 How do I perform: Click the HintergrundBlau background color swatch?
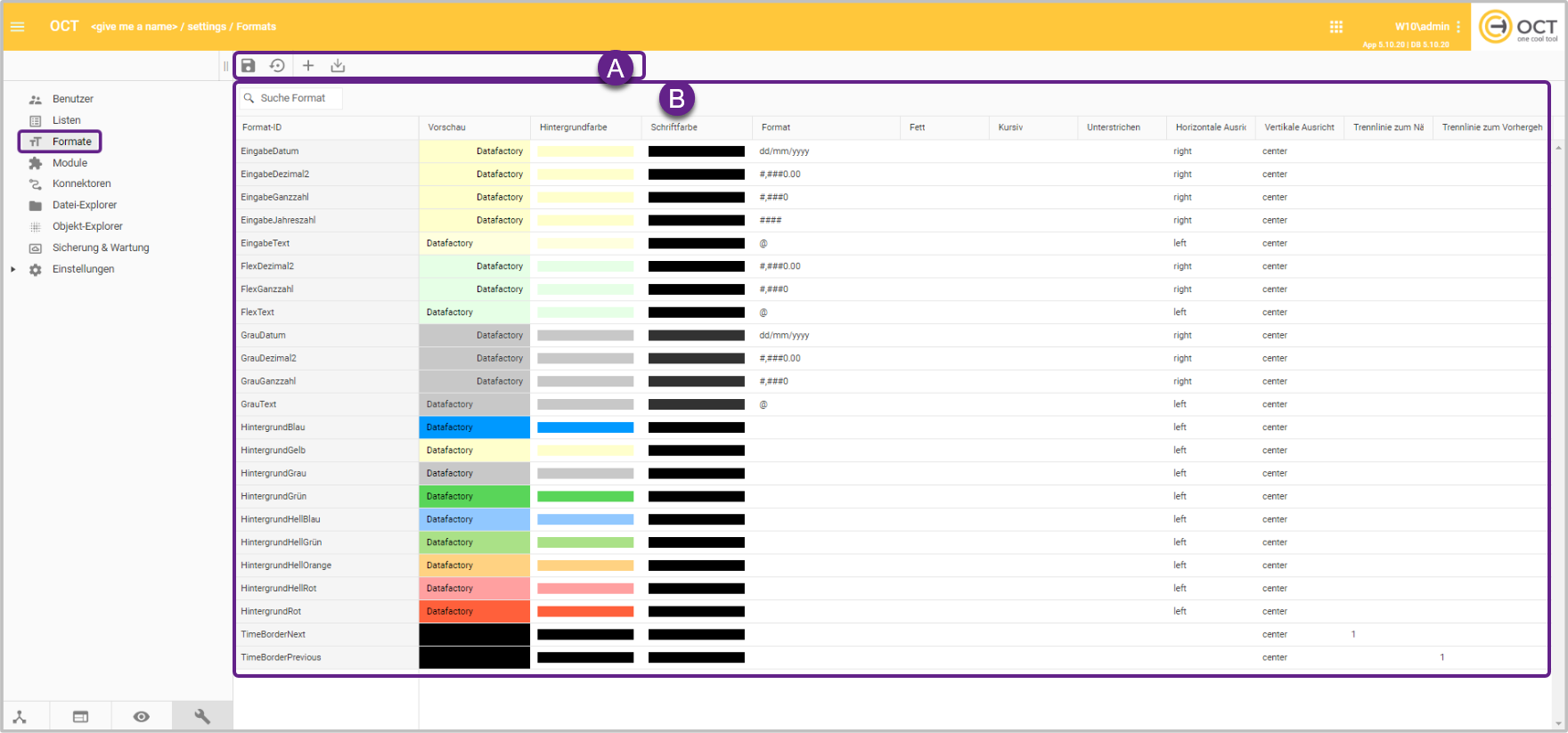tap(585, 428)
